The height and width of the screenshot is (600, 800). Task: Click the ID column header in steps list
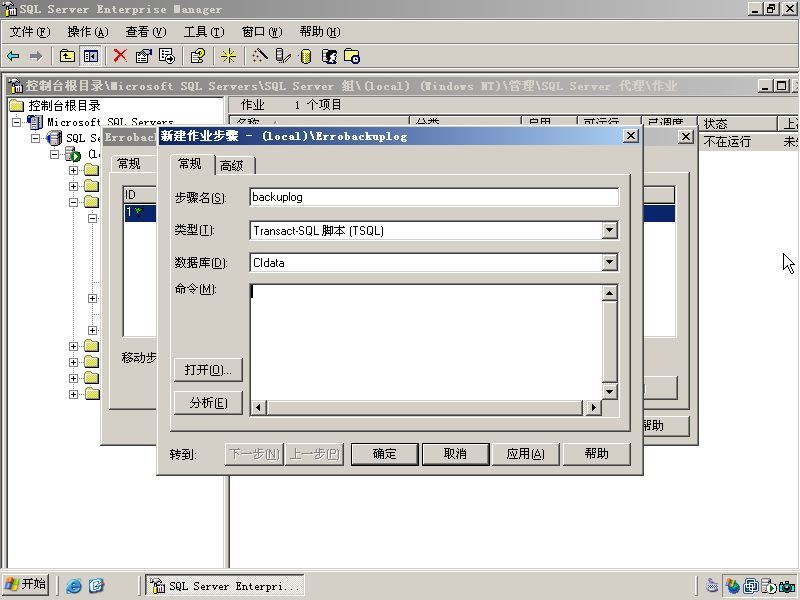coord(140,195)
